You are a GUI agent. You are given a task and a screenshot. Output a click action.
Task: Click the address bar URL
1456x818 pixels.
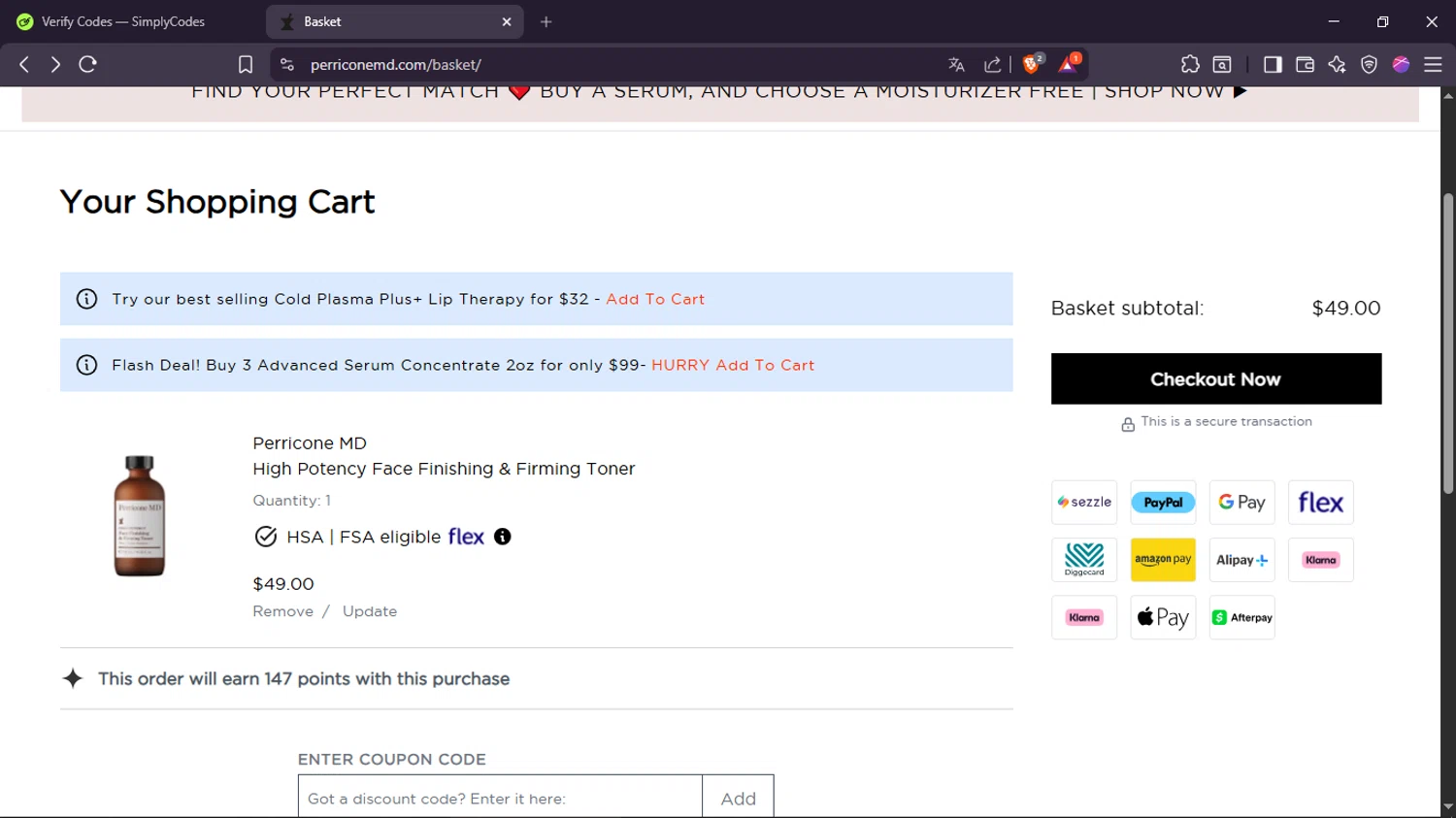[396, 64]
